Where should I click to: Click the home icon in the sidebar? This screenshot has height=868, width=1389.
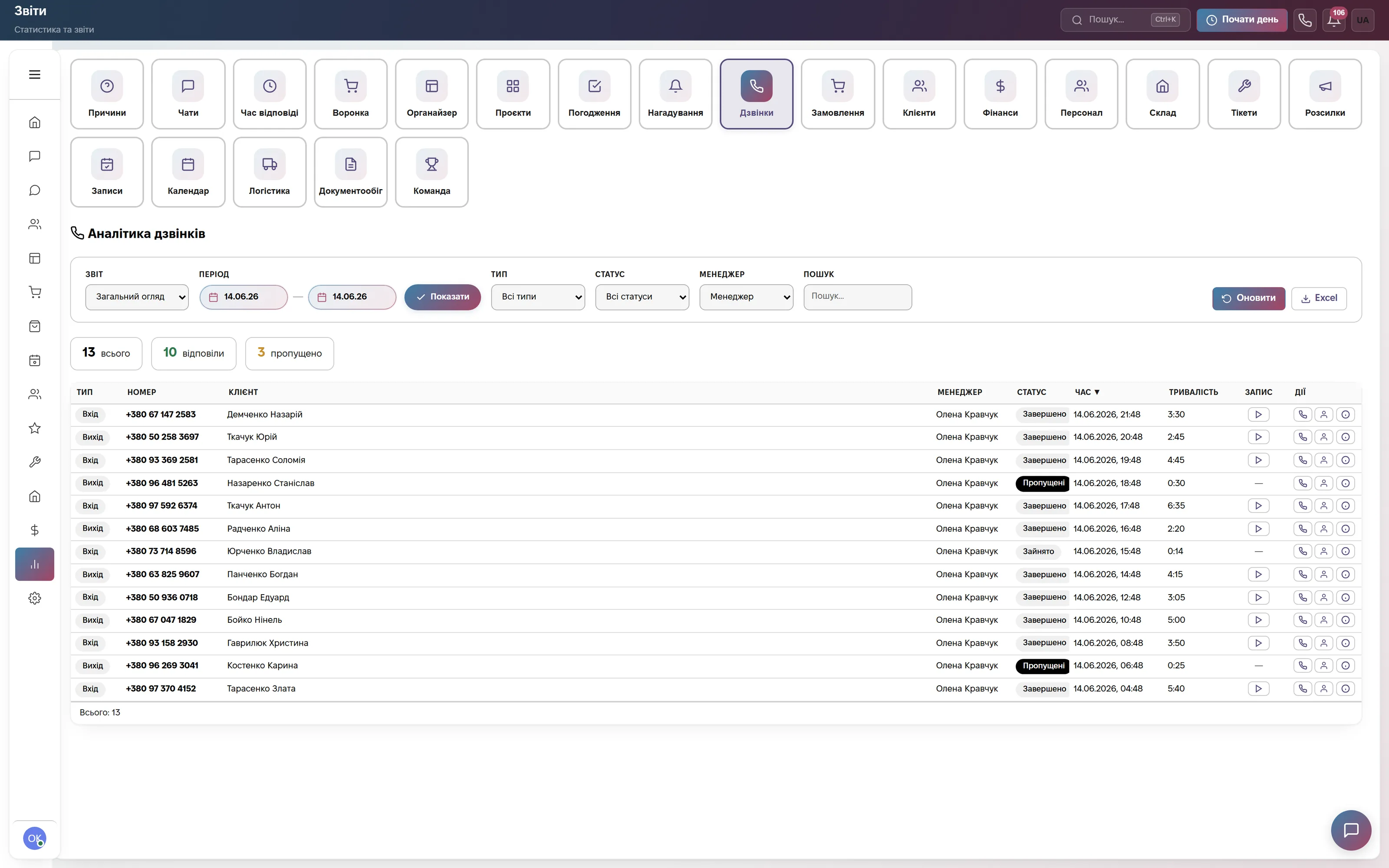(x=34, y=122)
